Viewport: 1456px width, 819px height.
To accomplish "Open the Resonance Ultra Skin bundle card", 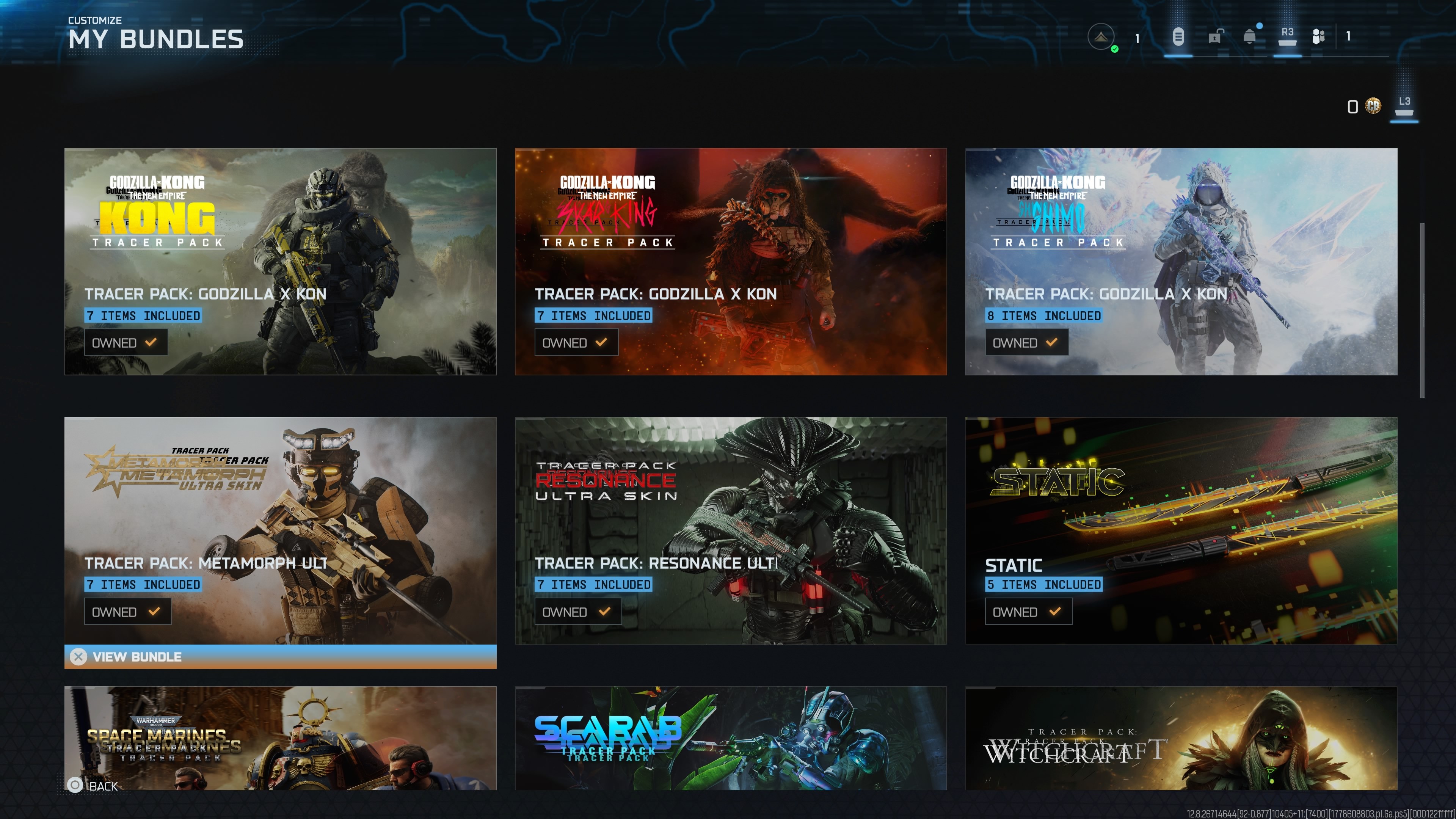I will point(731,531).
